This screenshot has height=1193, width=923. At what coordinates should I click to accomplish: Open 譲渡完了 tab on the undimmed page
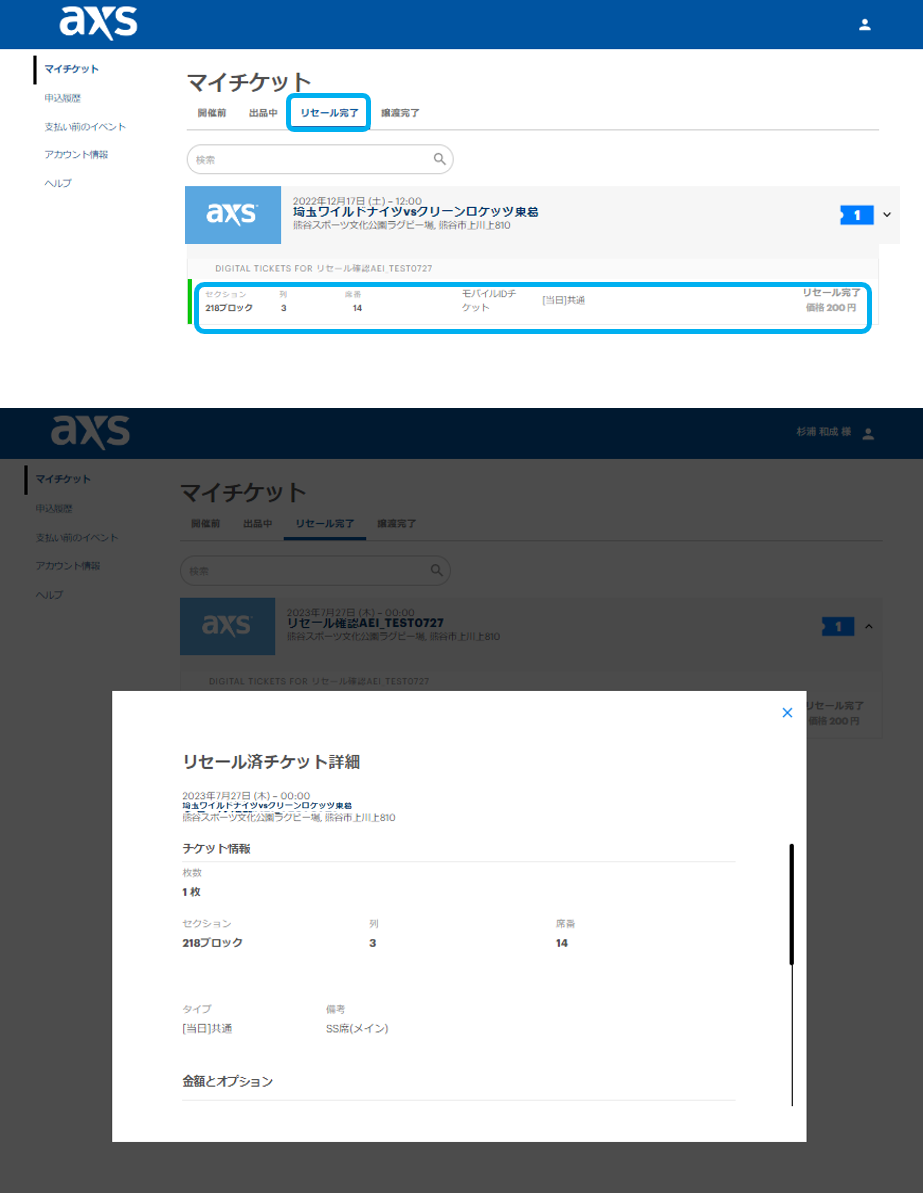click(400, 113)
